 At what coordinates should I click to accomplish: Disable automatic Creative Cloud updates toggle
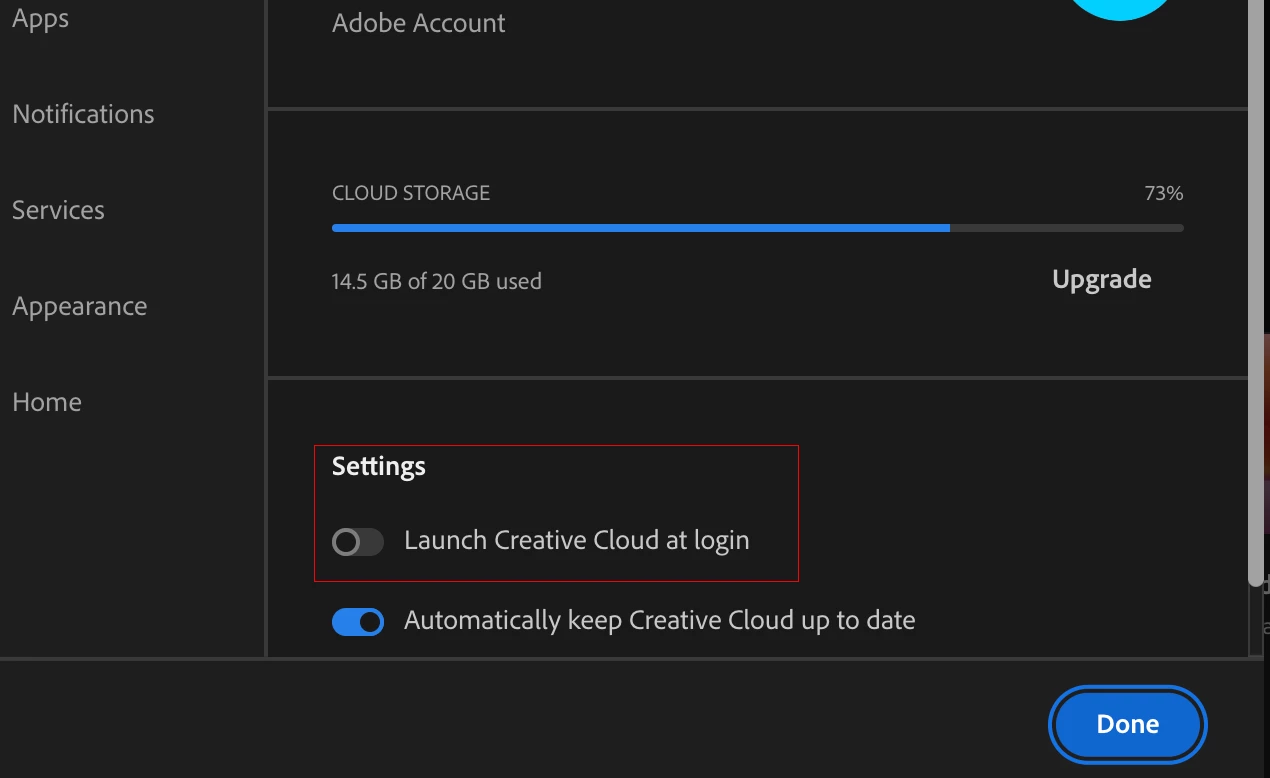[358, 622]
